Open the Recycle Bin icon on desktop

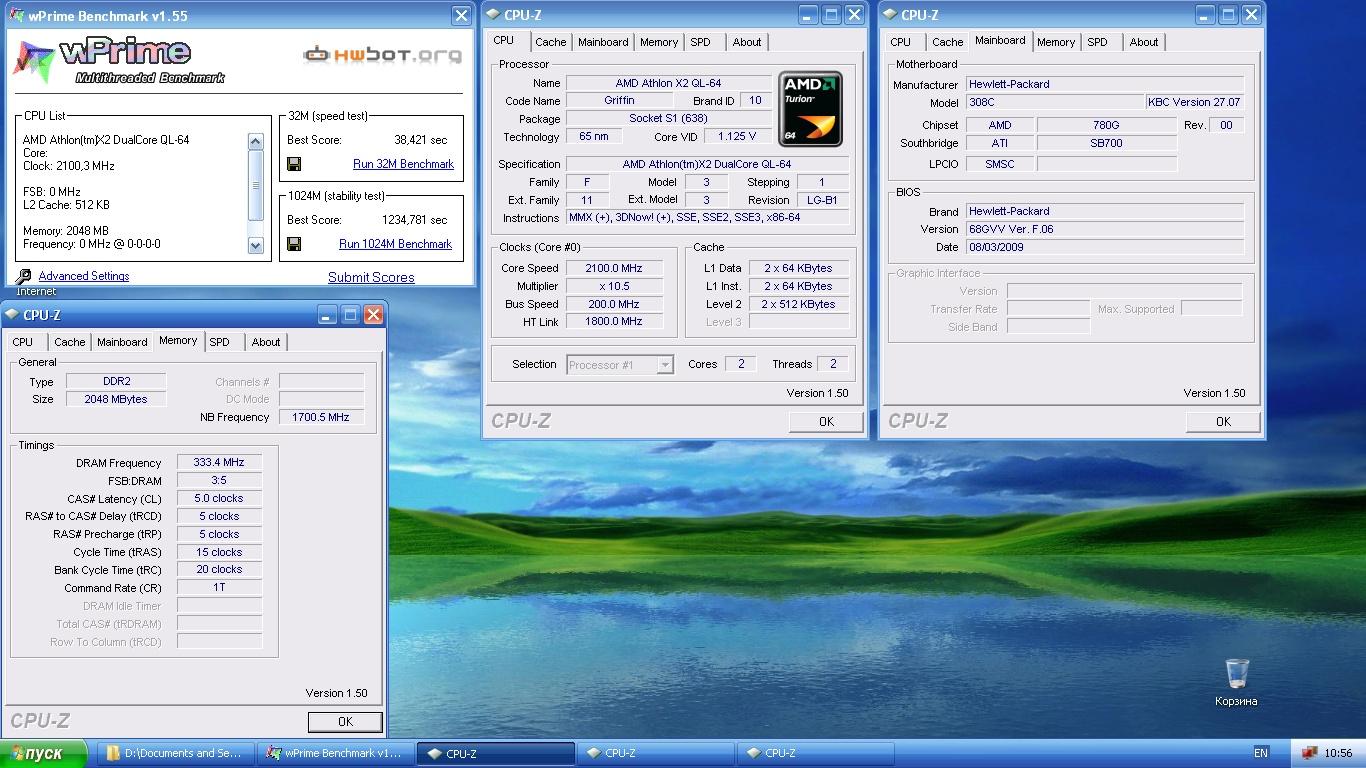tap(1237, 674)
